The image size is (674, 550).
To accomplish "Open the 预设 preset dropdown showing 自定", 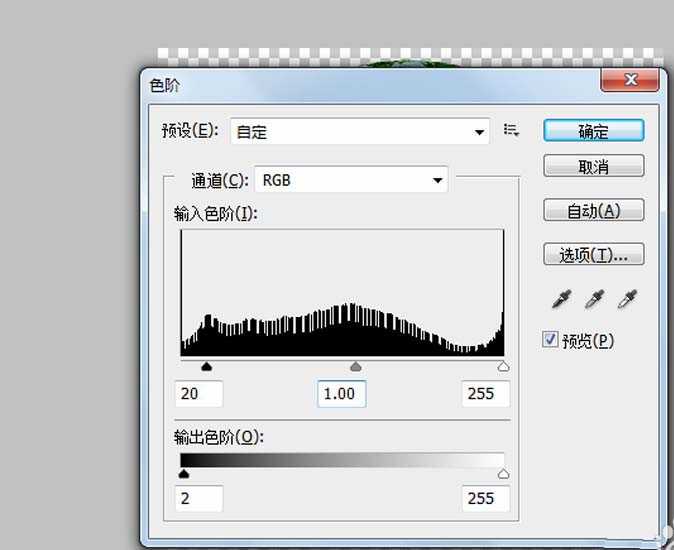I will tap(359, 131).
